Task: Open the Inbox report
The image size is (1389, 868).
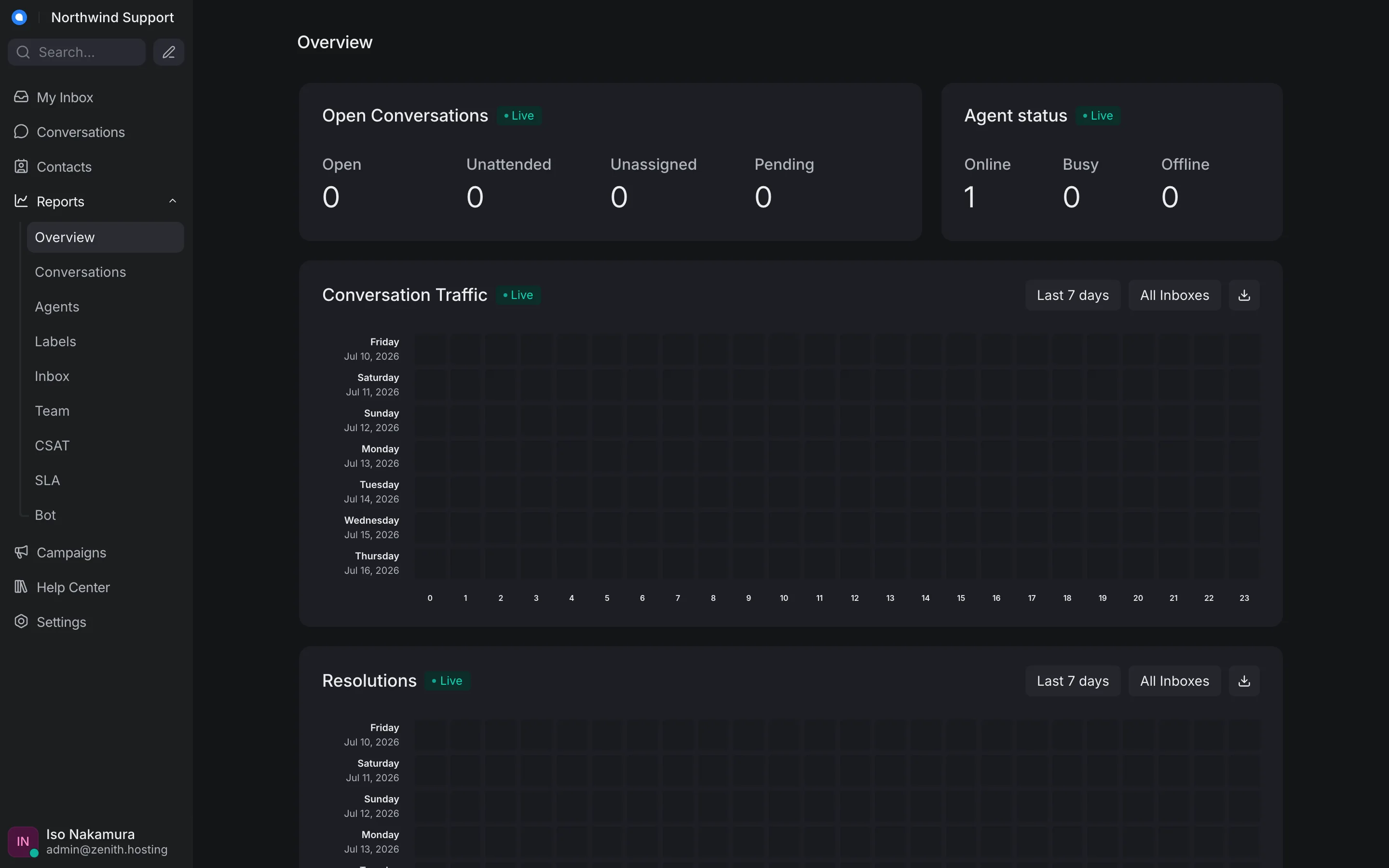Action: click(106, 376)
